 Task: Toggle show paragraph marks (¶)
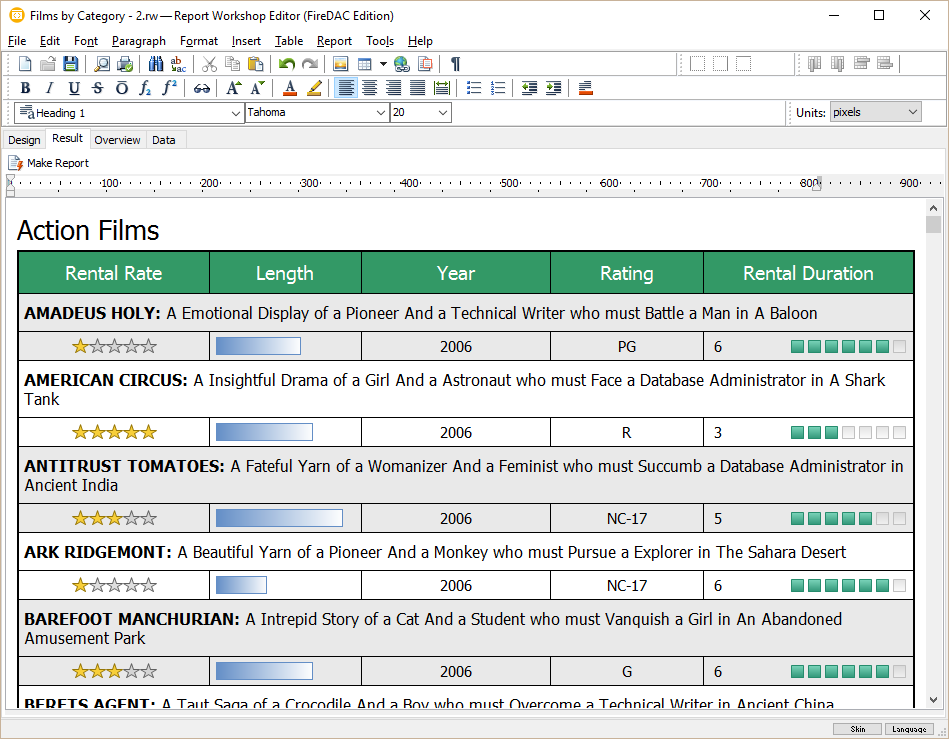coord(455,64)
